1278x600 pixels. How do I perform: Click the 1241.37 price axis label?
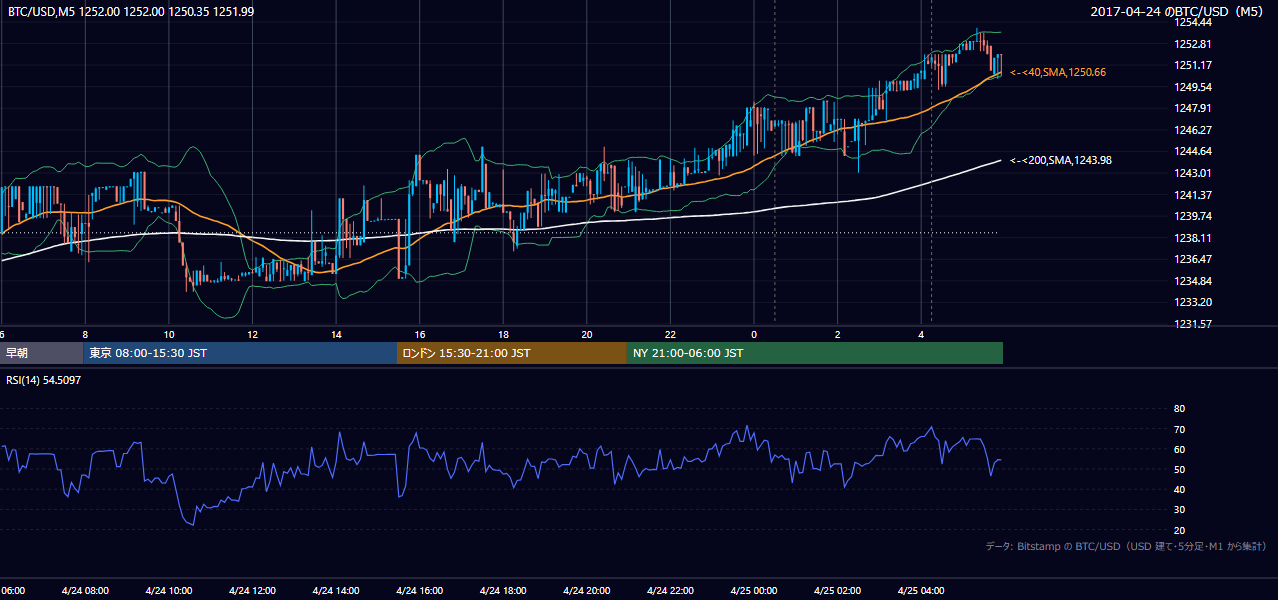[x=1193, y=195]
